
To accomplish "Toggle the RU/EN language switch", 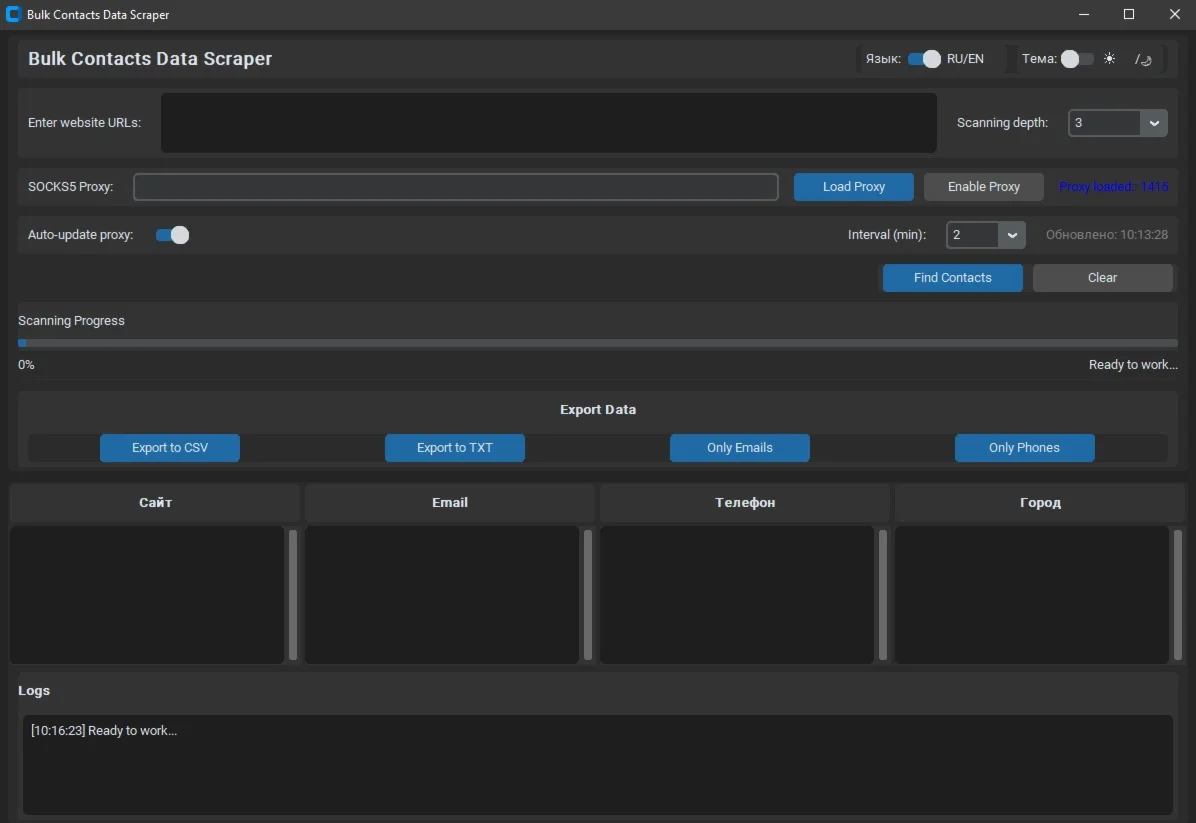I will pos(924,59).
